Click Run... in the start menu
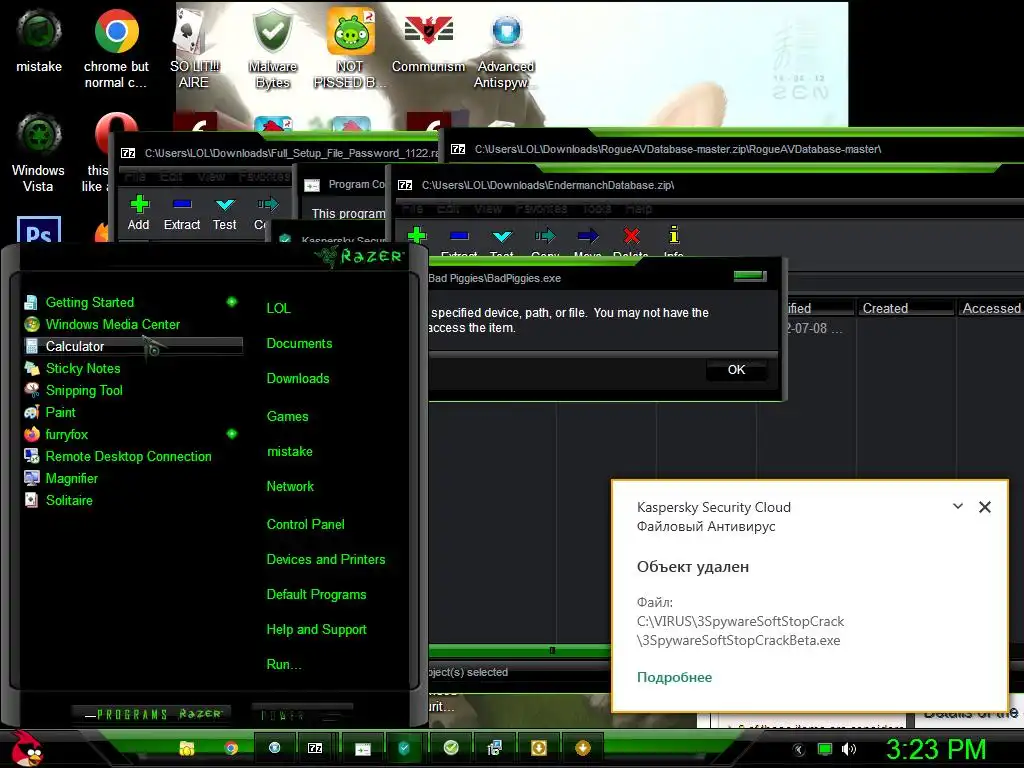This screenshot has height=768, width=1024. tap(283, 665)
